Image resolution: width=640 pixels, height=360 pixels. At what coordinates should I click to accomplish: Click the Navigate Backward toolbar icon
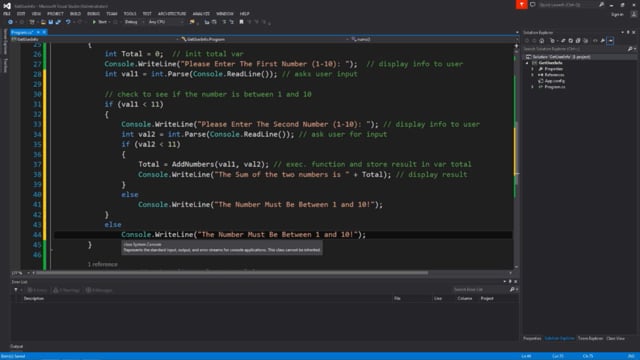[10, 22]
